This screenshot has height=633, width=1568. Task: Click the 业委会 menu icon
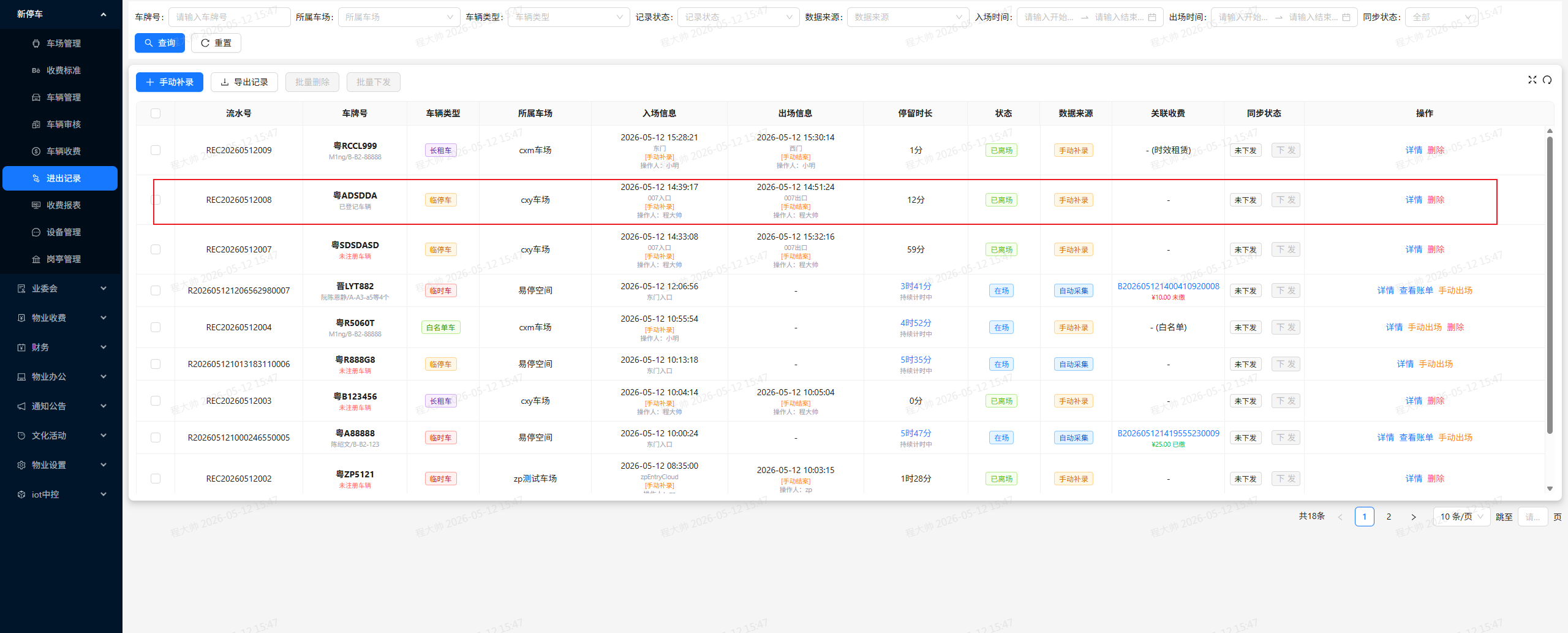[x=21, y=289]
